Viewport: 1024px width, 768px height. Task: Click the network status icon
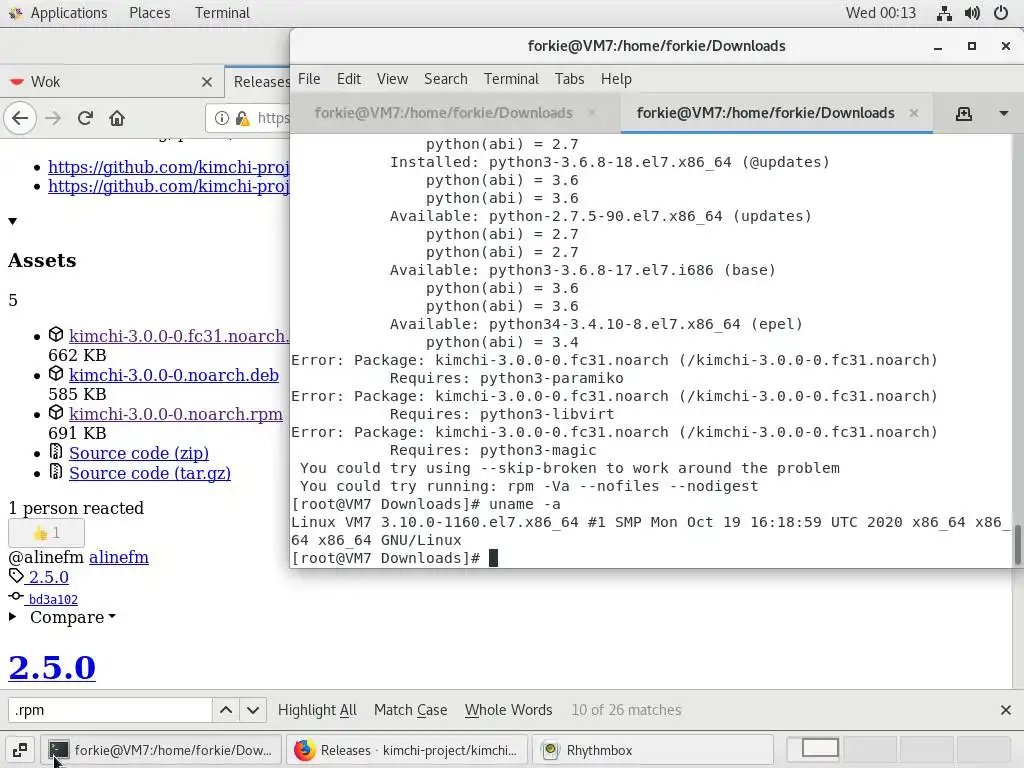pyautogui.click(x=944, y=13)
